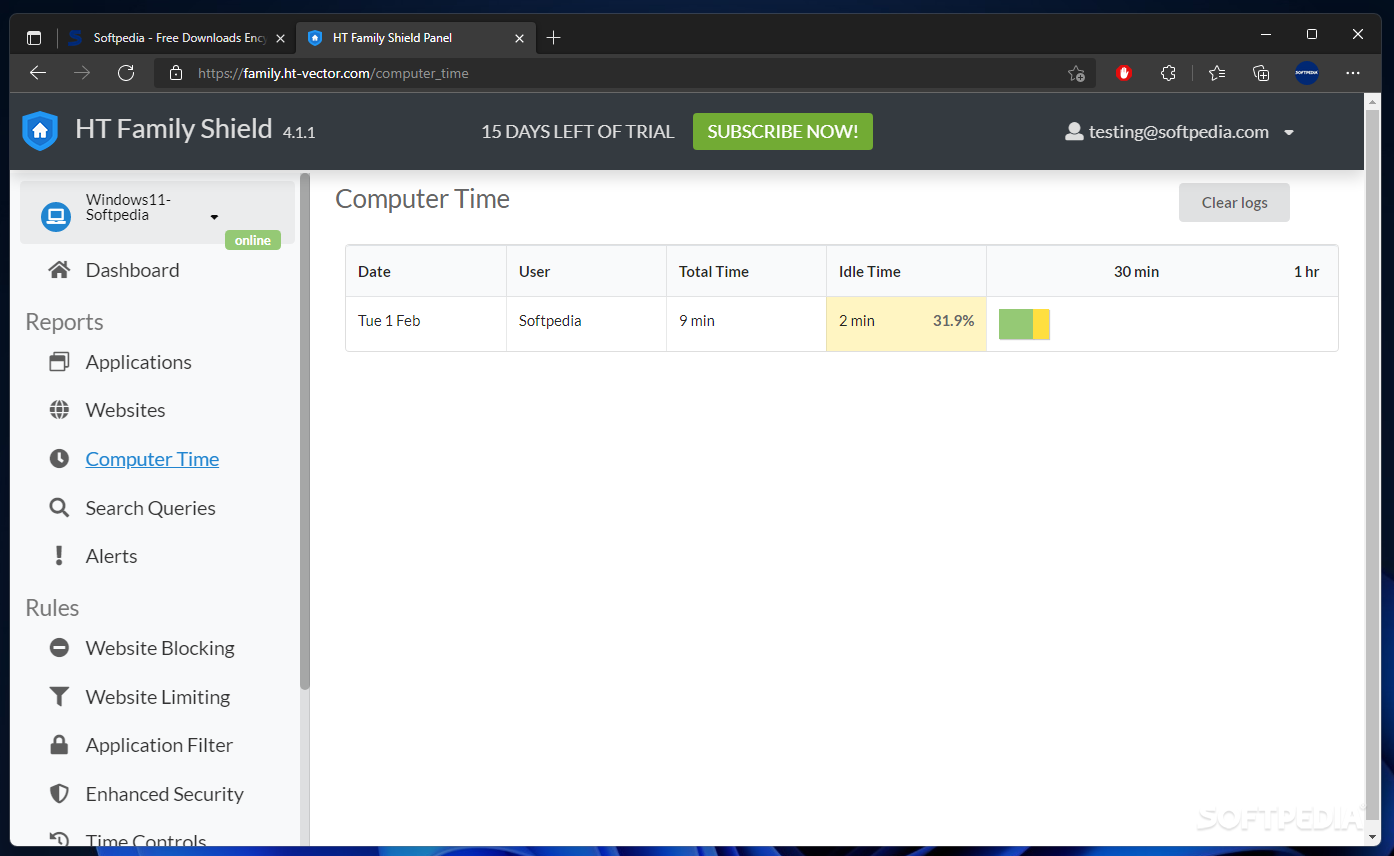The image size is (1394, 856).
Task: Click the Search Queries magnifier icon
Action: point(60,508)
